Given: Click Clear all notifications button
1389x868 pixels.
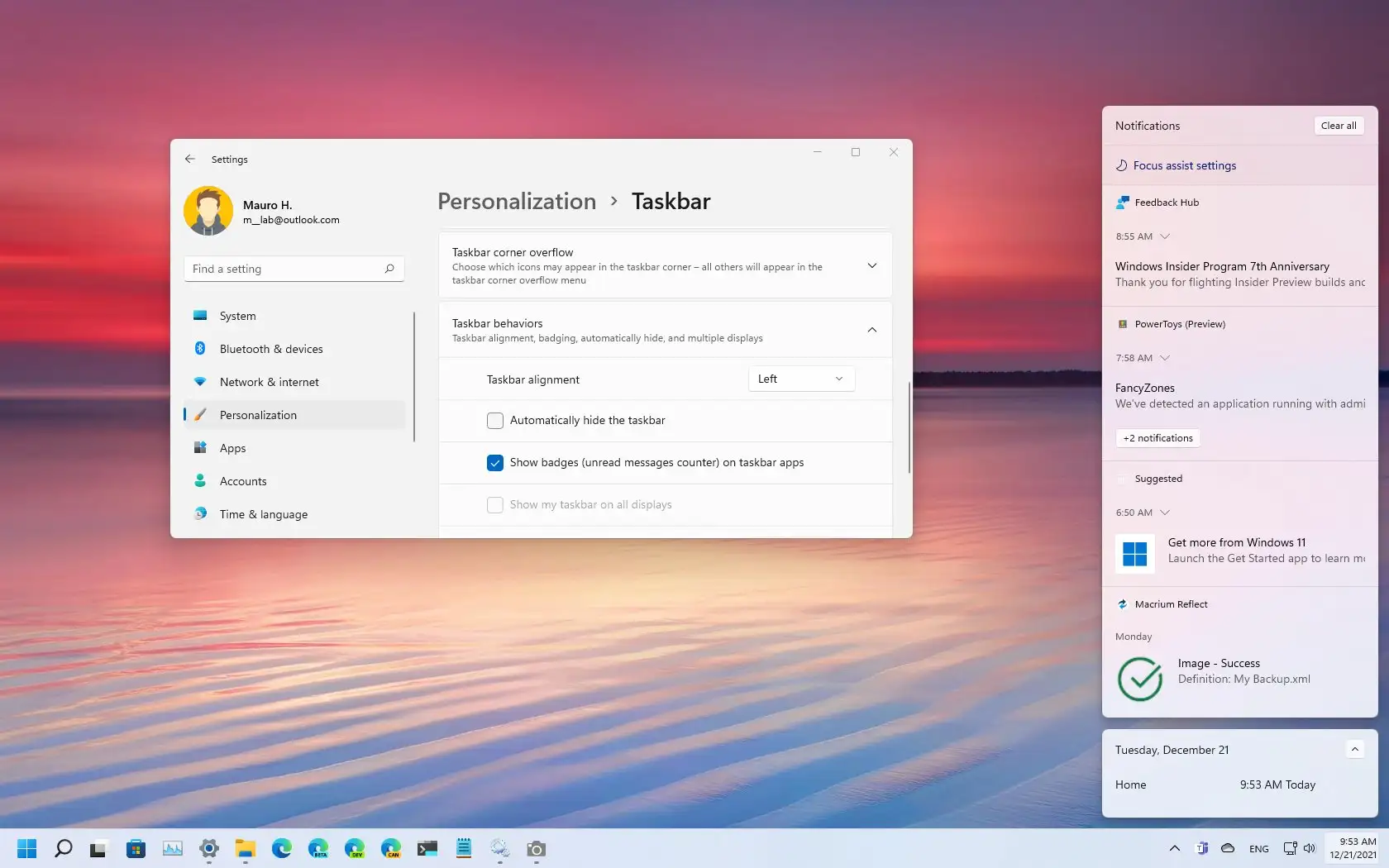Looking at the screenshot, I should [1338, 126].
